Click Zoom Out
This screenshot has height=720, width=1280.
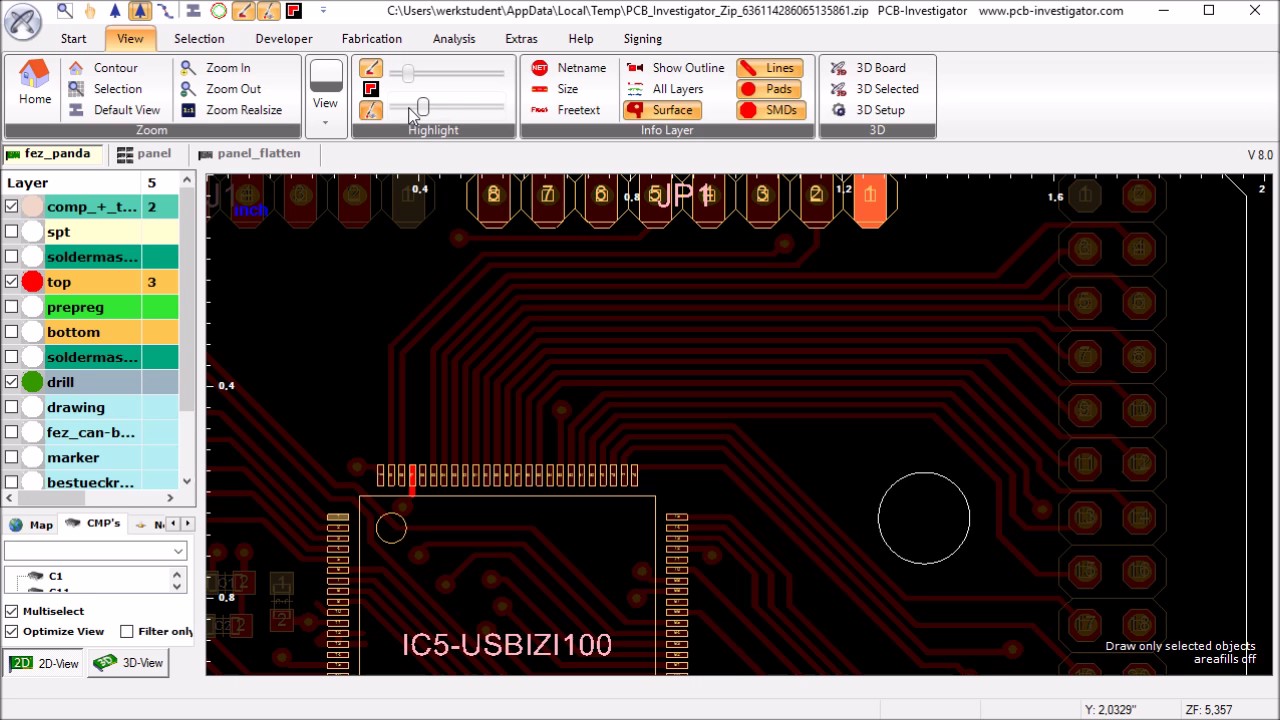(x=221, y=89)
